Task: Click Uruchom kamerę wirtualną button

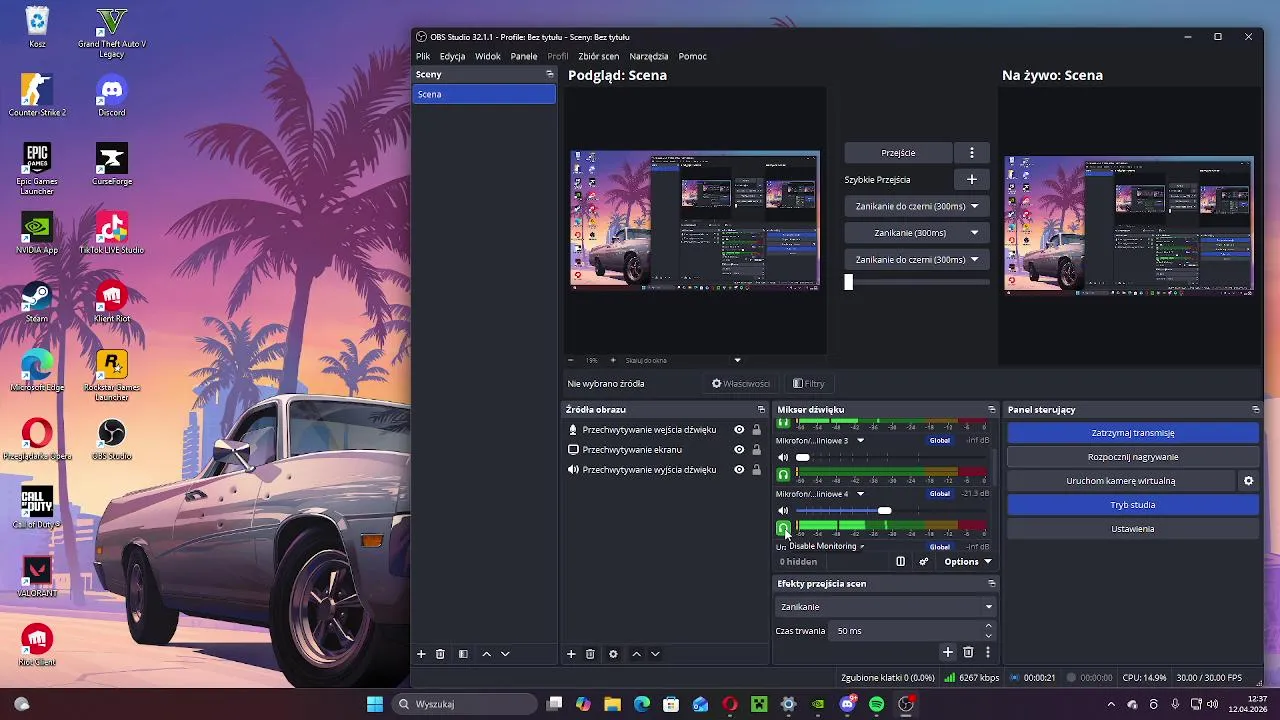Action: point(1120,481)
